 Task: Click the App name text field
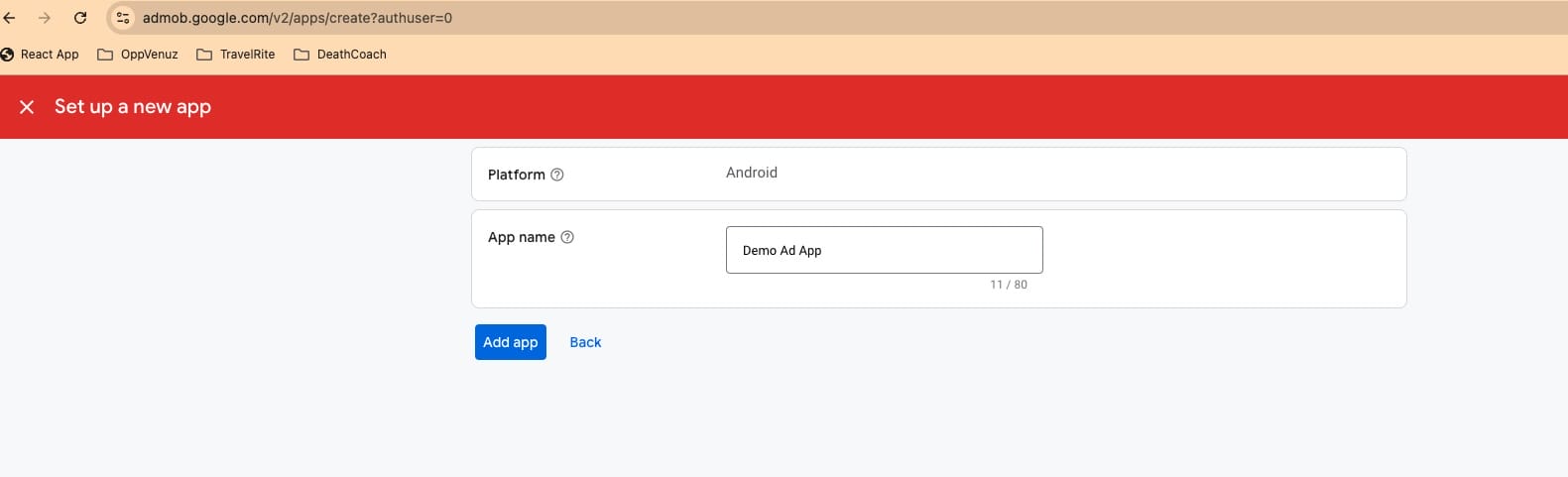pyautogui.click(x=885, y=250)
